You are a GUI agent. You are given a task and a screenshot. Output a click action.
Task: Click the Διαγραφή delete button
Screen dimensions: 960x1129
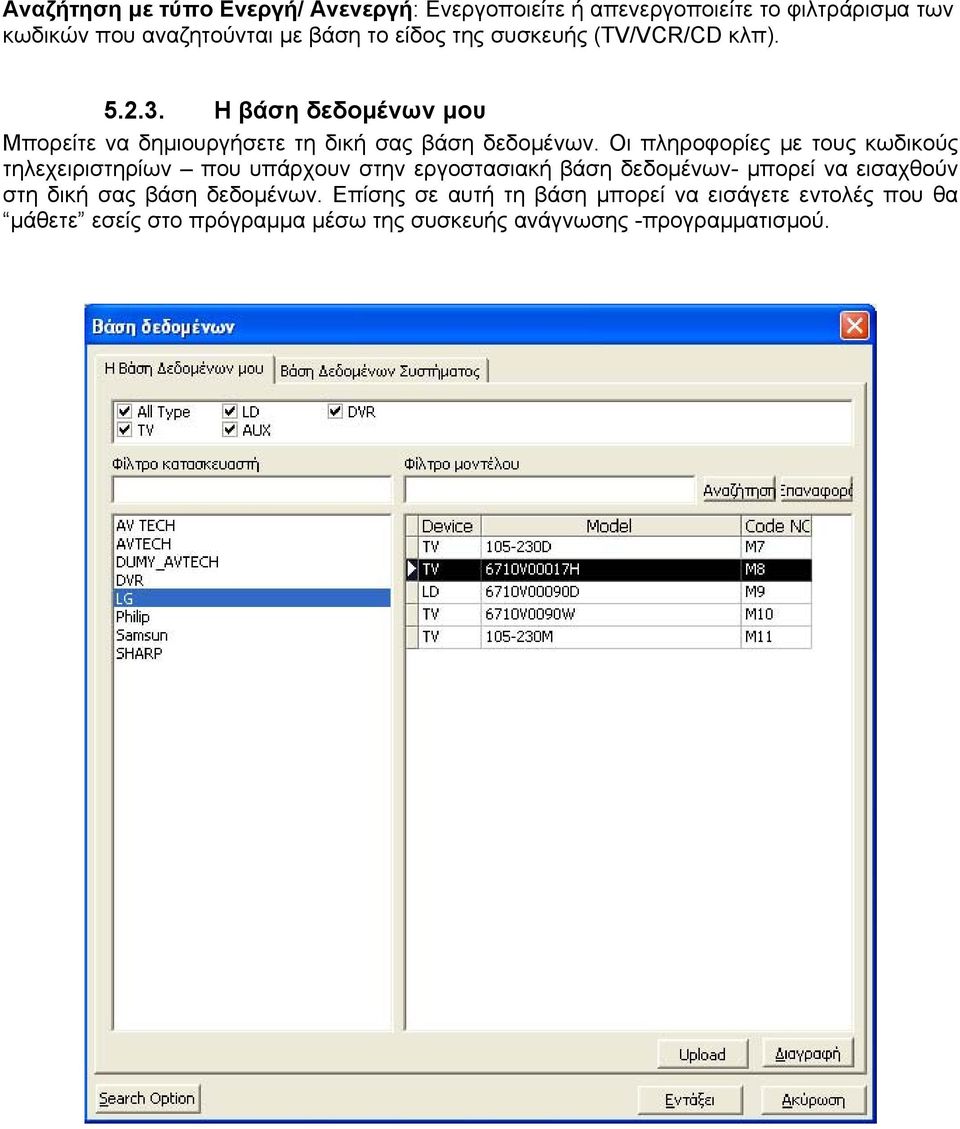click(807, 1053)
